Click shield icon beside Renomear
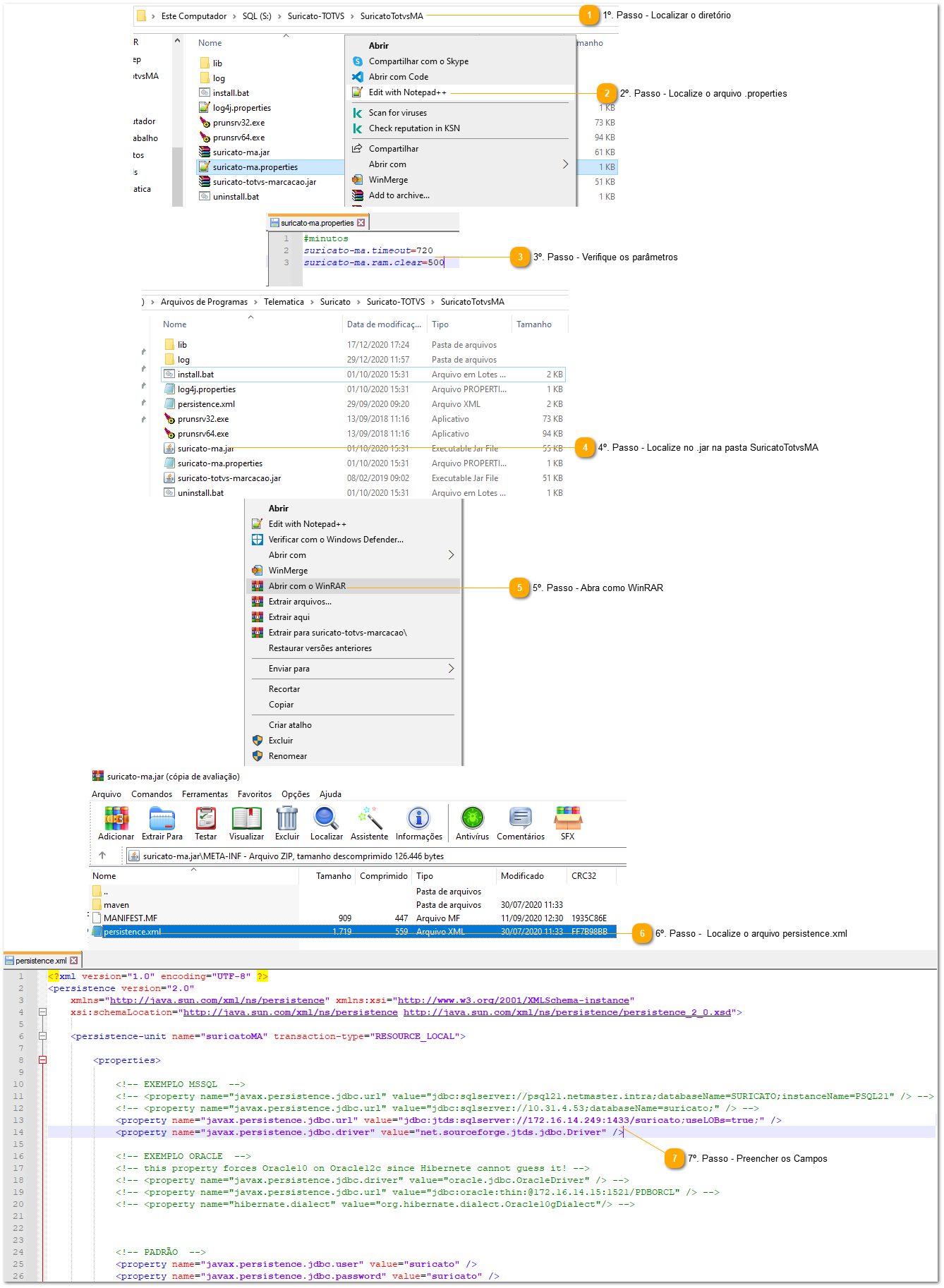This screenshot has height=1288, width=944. [x=258, y=756]
